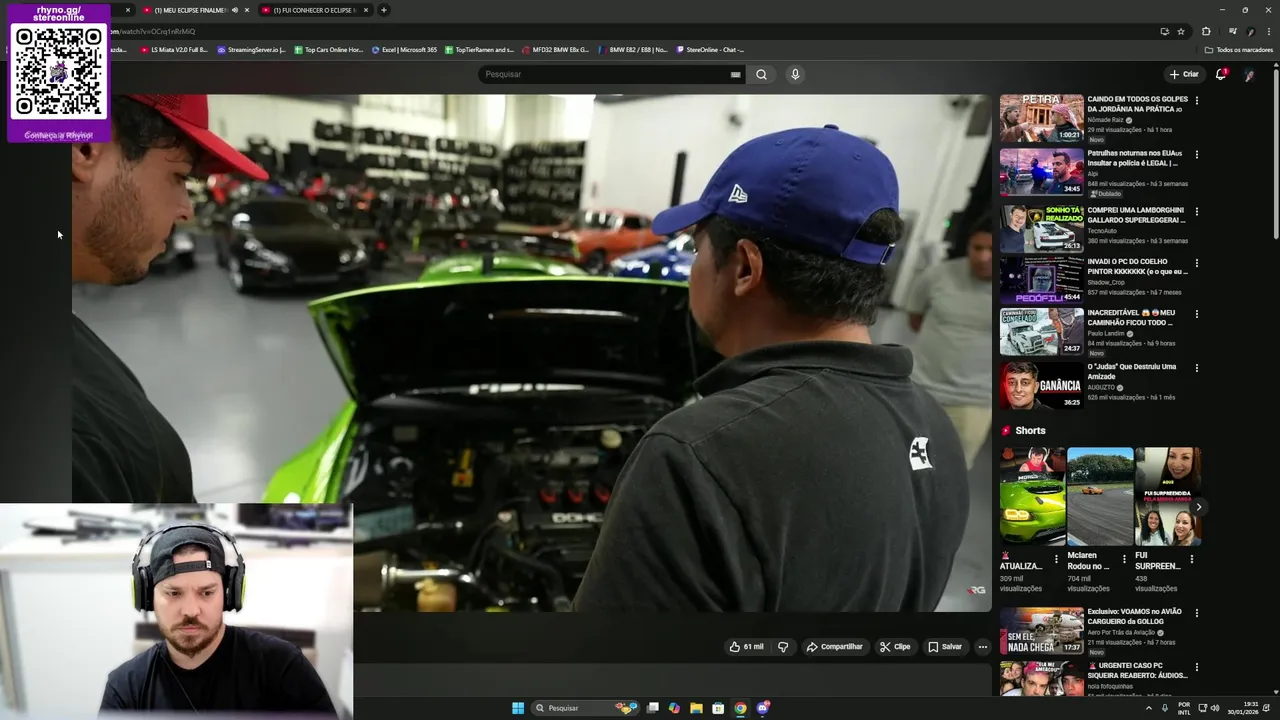Open the TopTierRamen bookmark
Screen dimensions: 1280x720
(x=480, y=50)
